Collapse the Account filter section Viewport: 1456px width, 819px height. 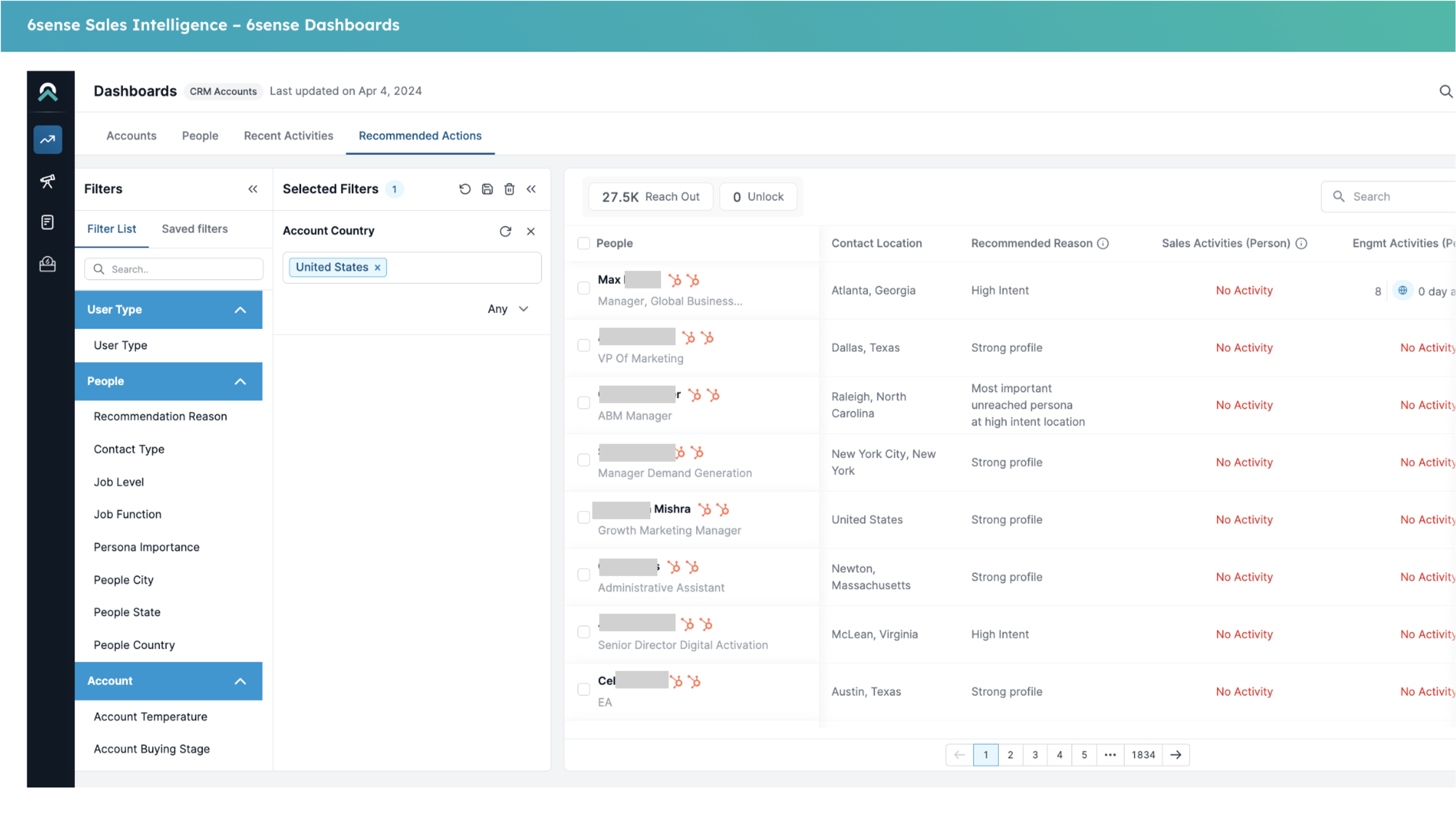click(240, 681)
